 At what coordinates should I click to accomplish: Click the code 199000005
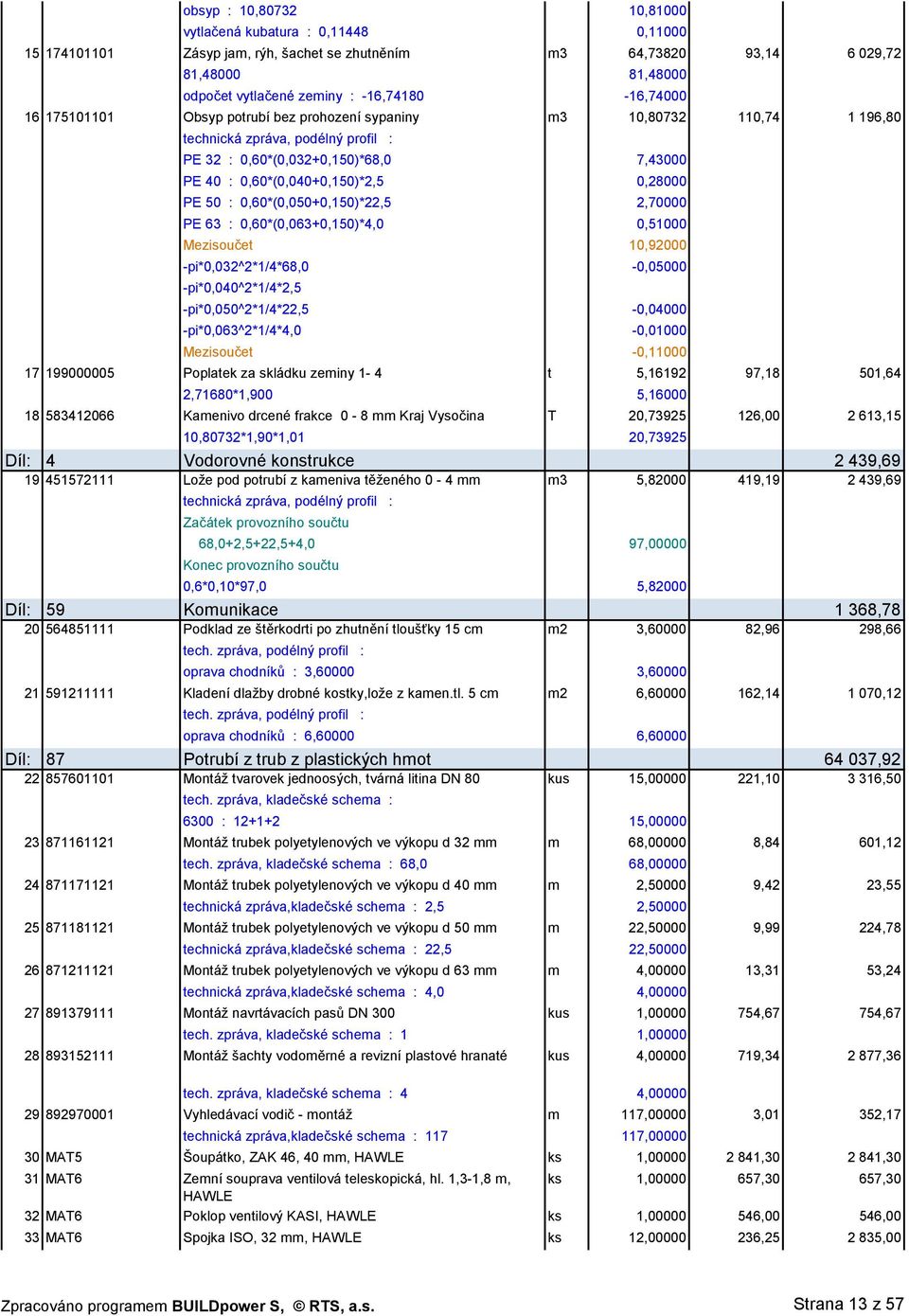[x=80, y=373]
